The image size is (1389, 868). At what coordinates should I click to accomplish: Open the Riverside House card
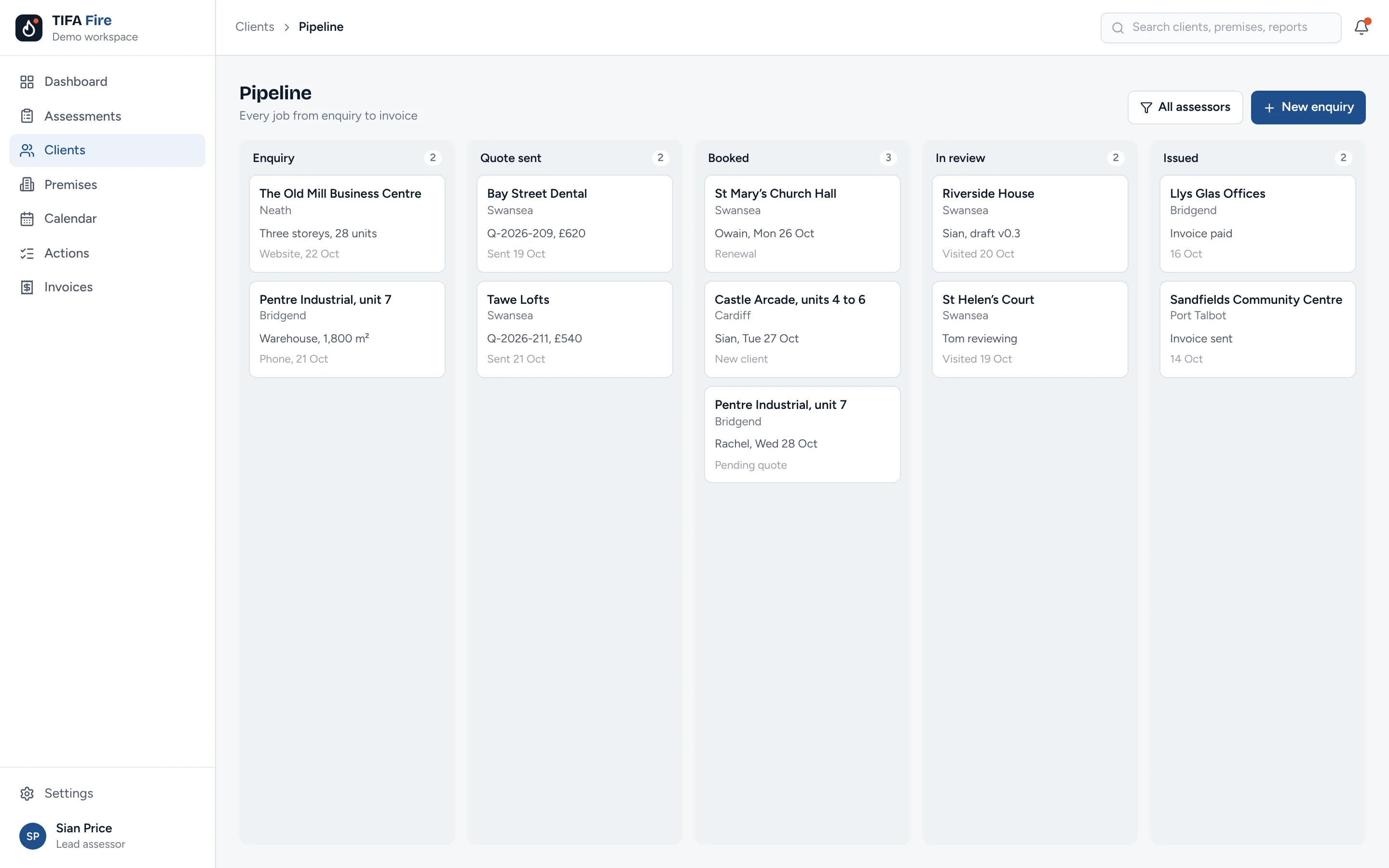[1030, 223]
